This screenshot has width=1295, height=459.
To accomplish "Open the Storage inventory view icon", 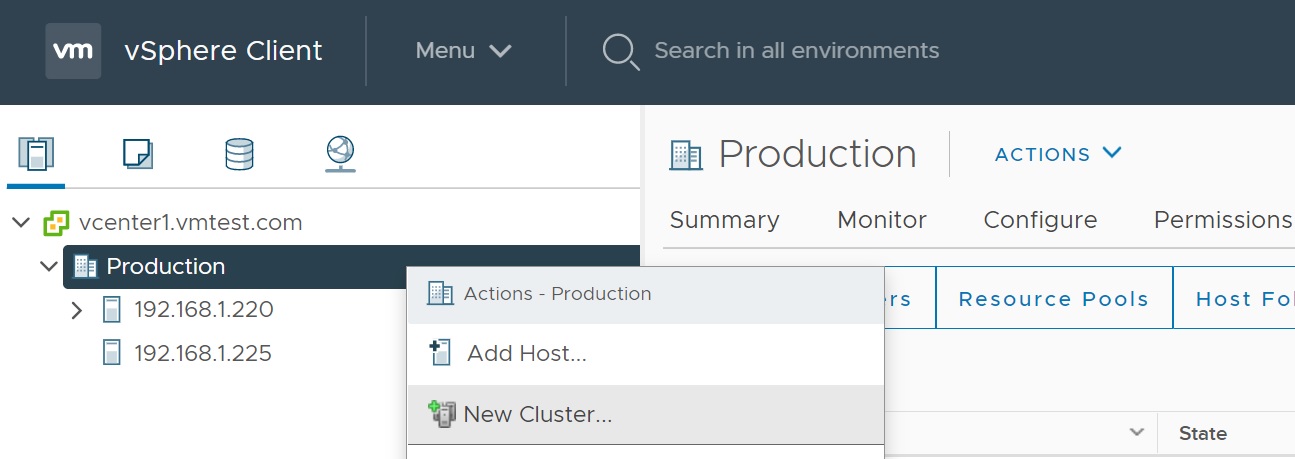I will coord(239,154).
